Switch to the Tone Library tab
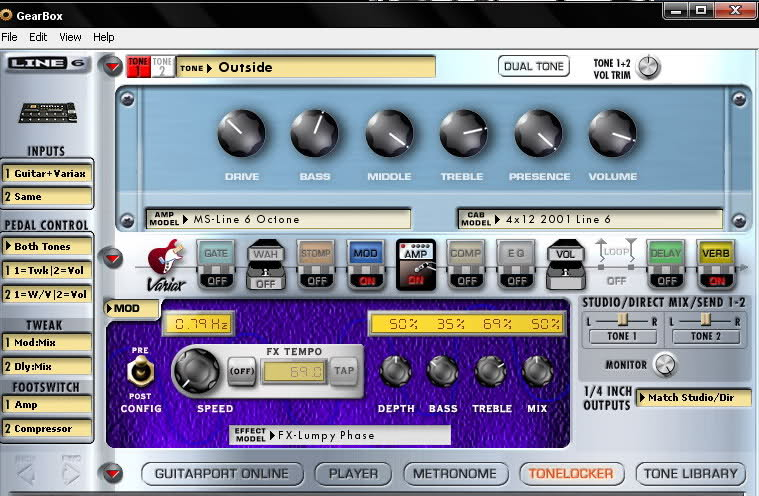The image size is (759, 496). tap(690, 473)
